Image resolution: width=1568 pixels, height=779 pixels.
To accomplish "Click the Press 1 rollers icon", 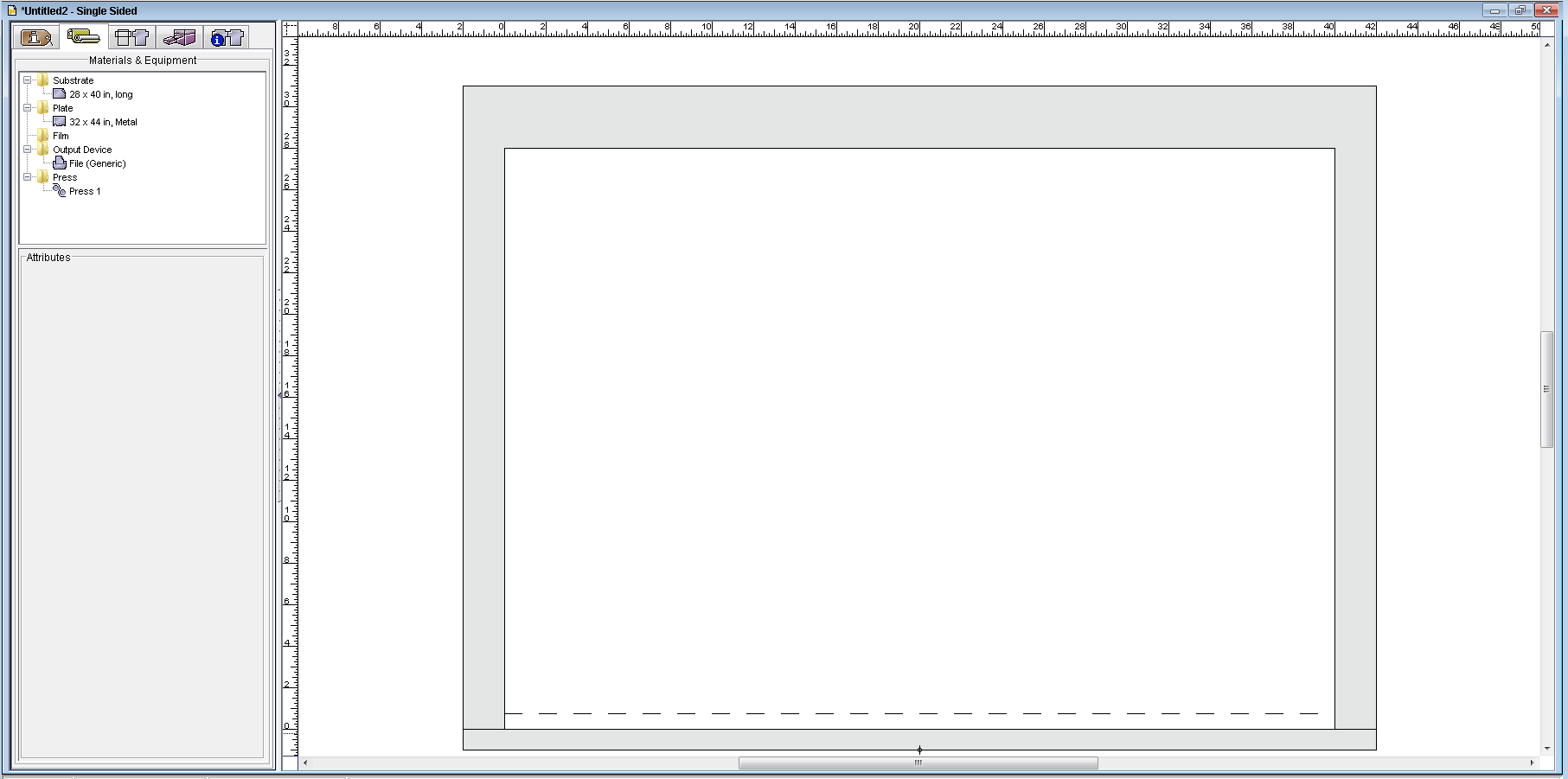I will point(59,191).
